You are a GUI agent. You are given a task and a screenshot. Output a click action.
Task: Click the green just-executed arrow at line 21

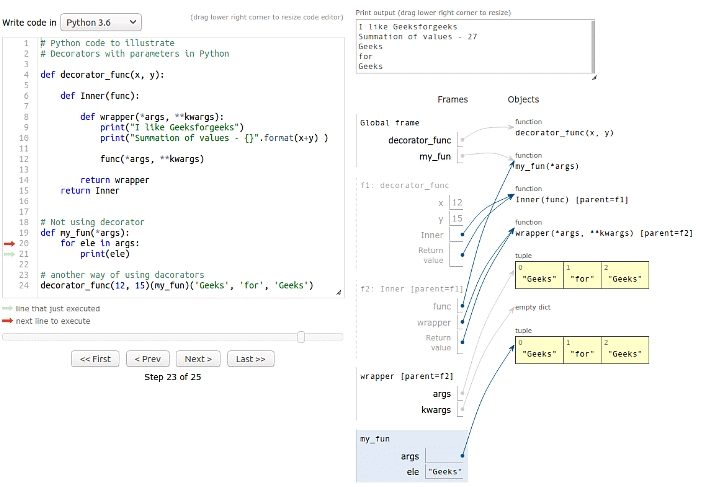click(x=9, y=254)
